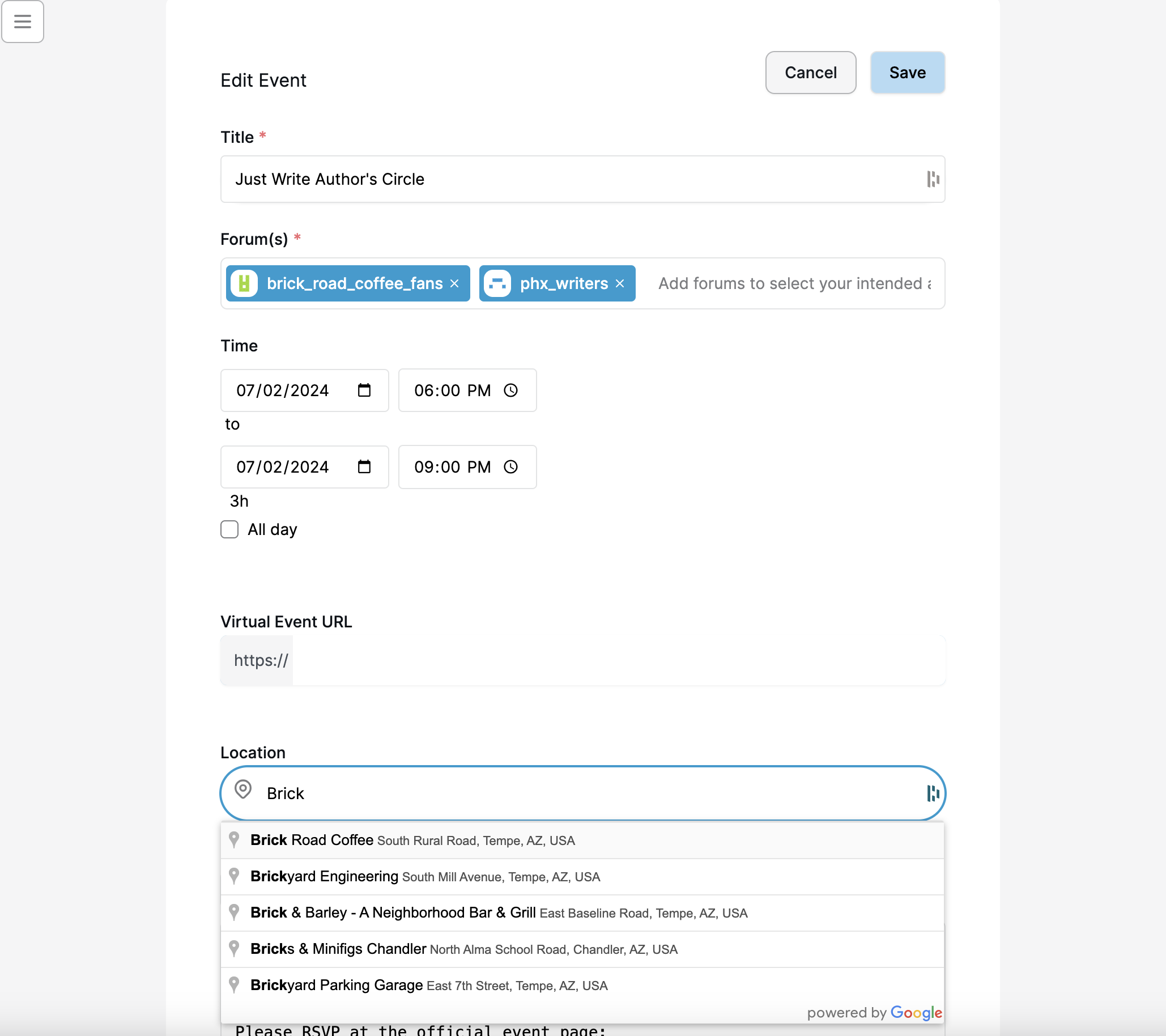Click the start time clock icon
The height and width of the screenshot is (1036, 1166).
[510, 390]
